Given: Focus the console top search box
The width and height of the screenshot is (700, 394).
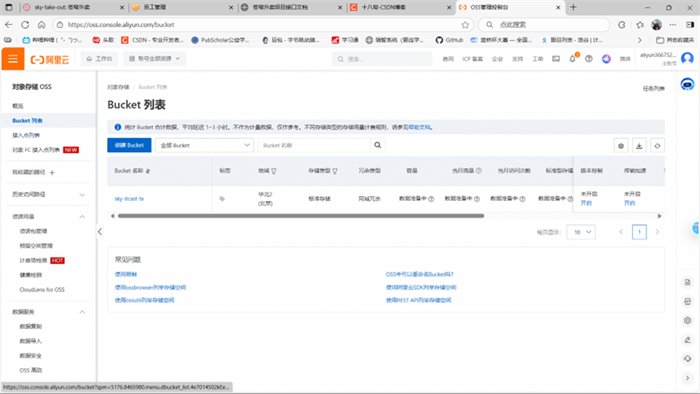Looking at the screenshot, I should (382, 59).
